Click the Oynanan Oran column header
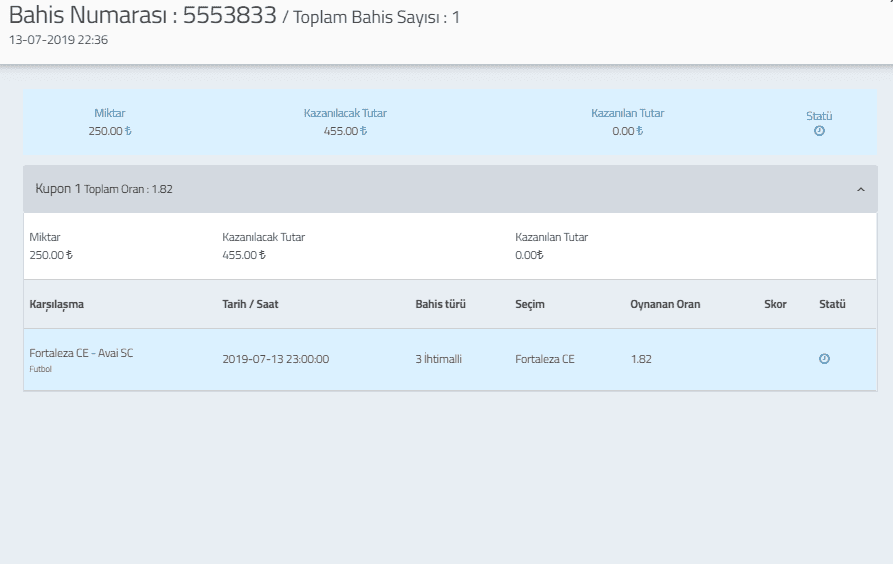This screenshot has height=564, width=893. 665,304
